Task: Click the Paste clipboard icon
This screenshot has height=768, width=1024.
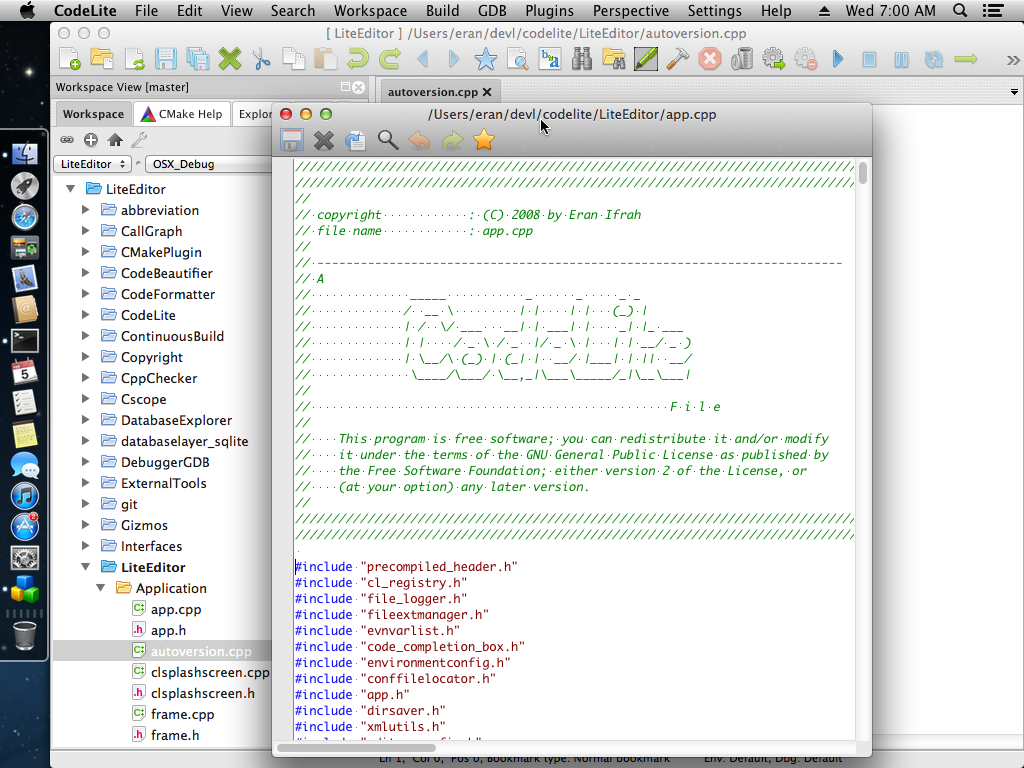Action: click(325, 59)
